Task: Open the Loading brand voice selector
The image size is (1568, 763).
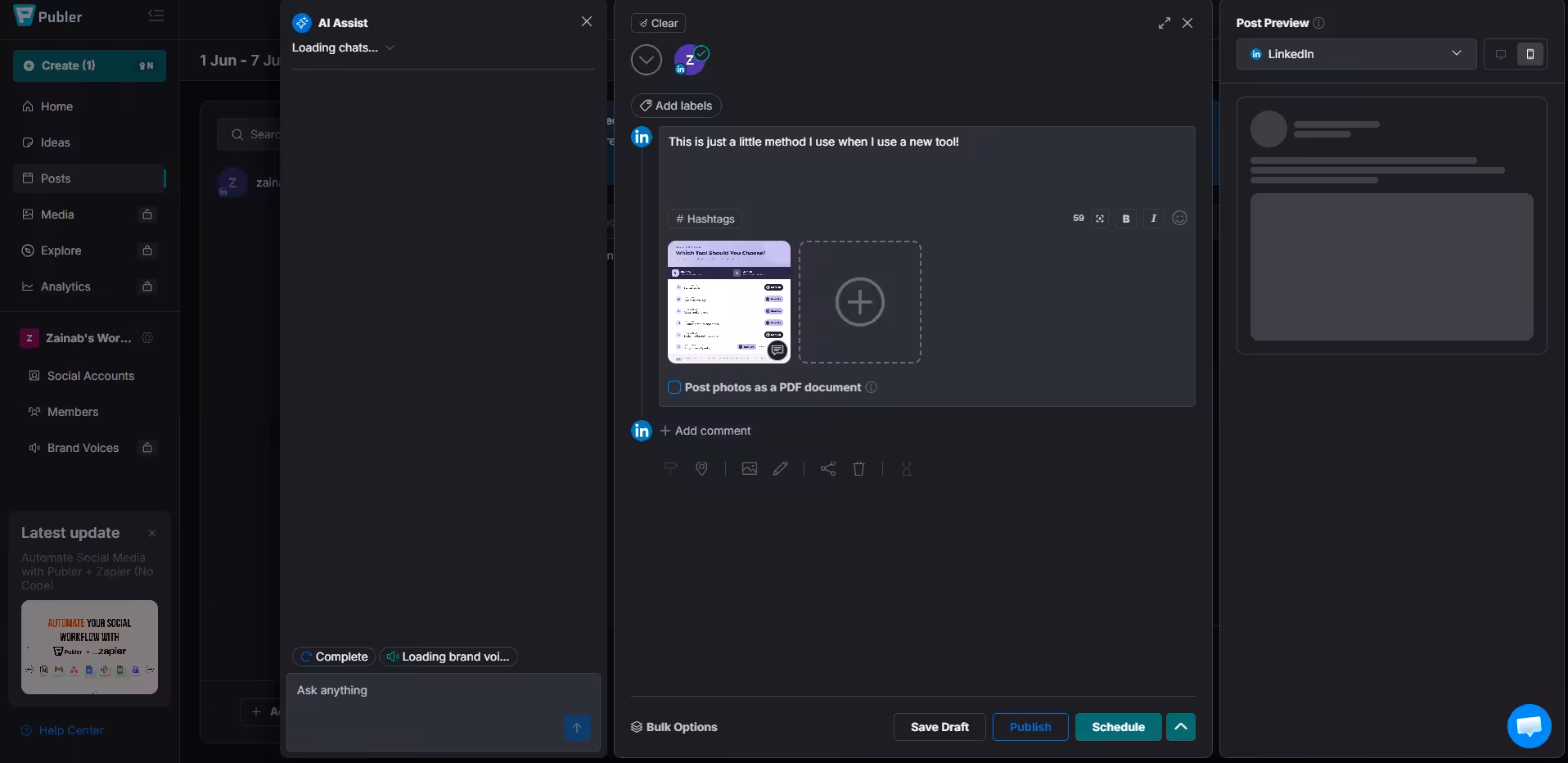Action: 448,657
